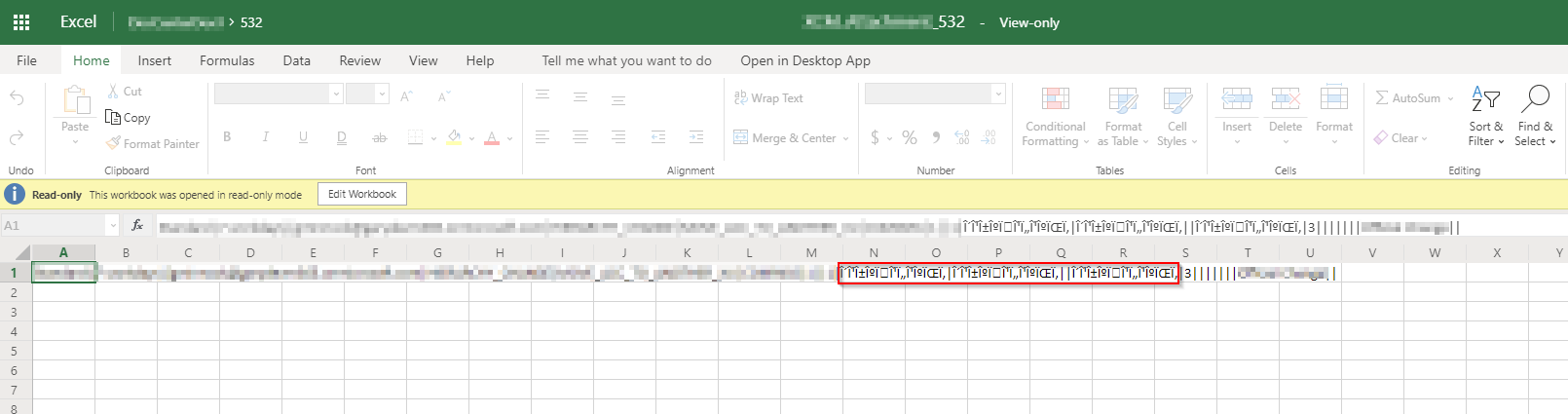Click the Delete cells icon

click(x=1286, y=98)
